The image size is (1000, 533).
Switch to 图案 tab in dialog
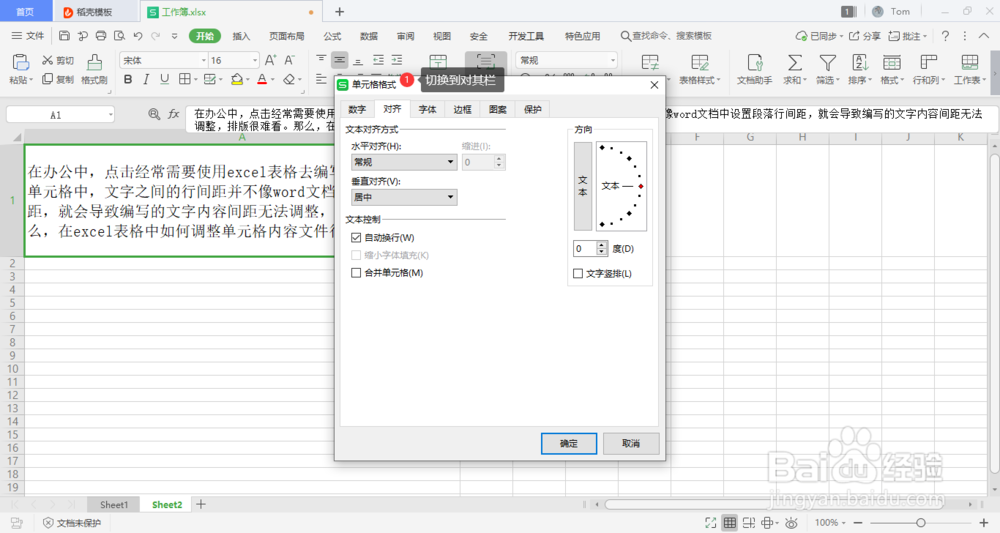click(x=497, y=109)
